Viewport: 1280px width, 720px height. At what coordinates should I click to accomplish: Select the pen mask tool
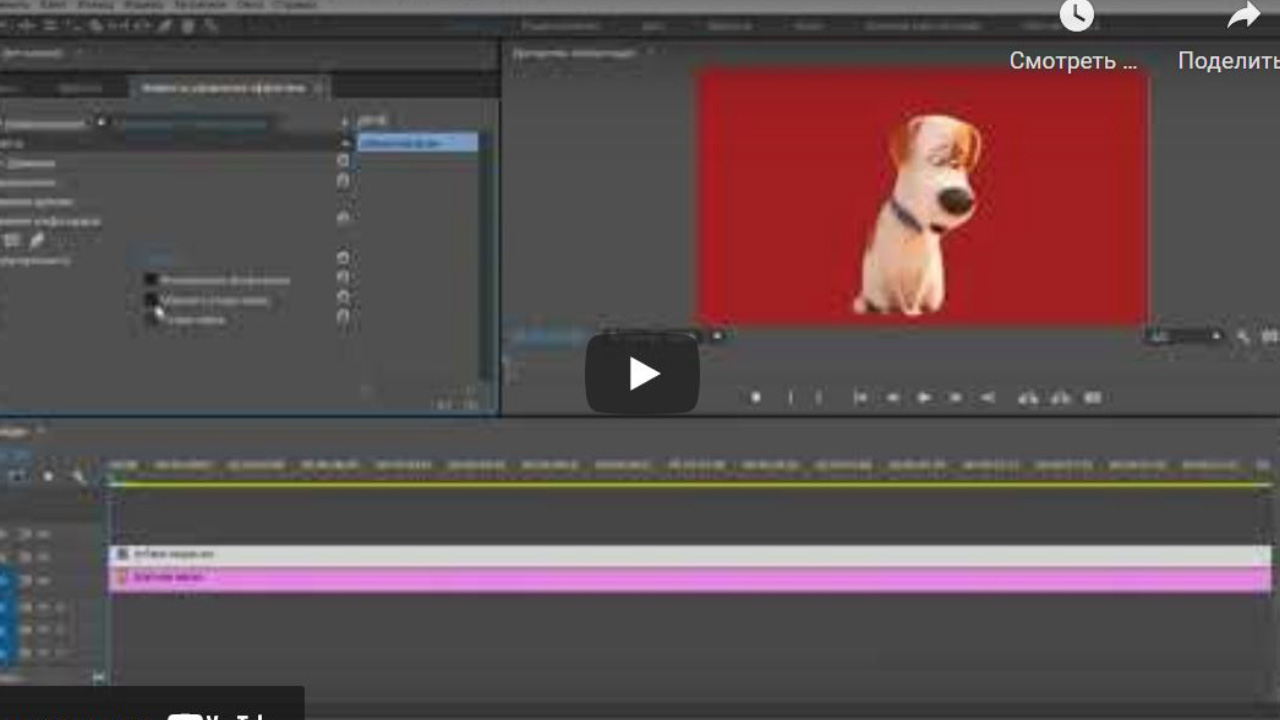36,240
